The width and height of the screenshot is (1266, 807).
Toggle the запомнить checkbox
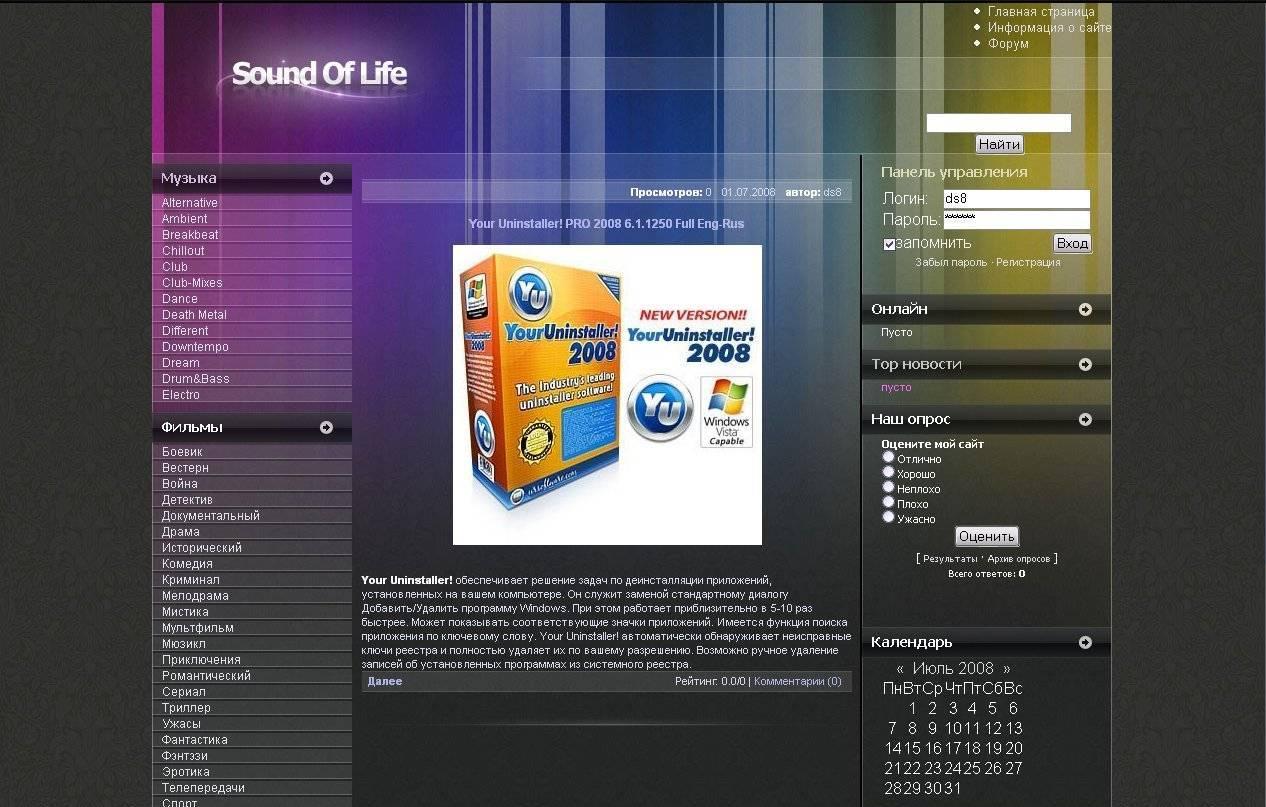point(889,244)
